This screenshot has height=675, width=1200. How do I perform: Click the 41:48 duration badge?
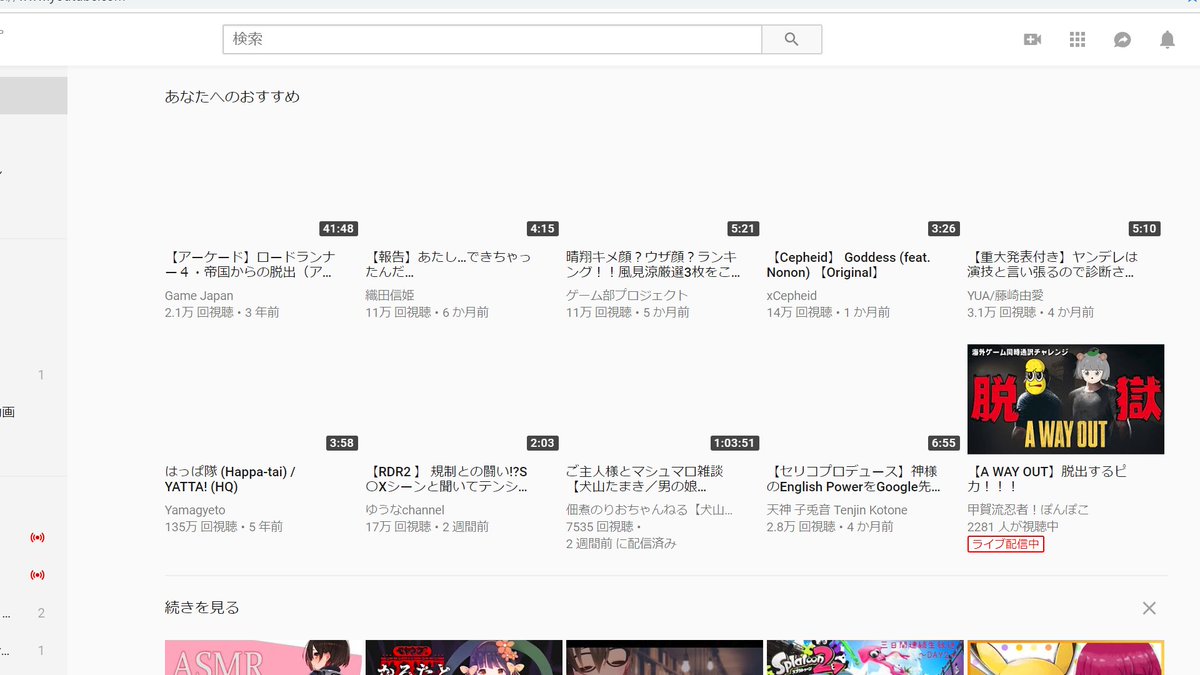coord(338,229)
